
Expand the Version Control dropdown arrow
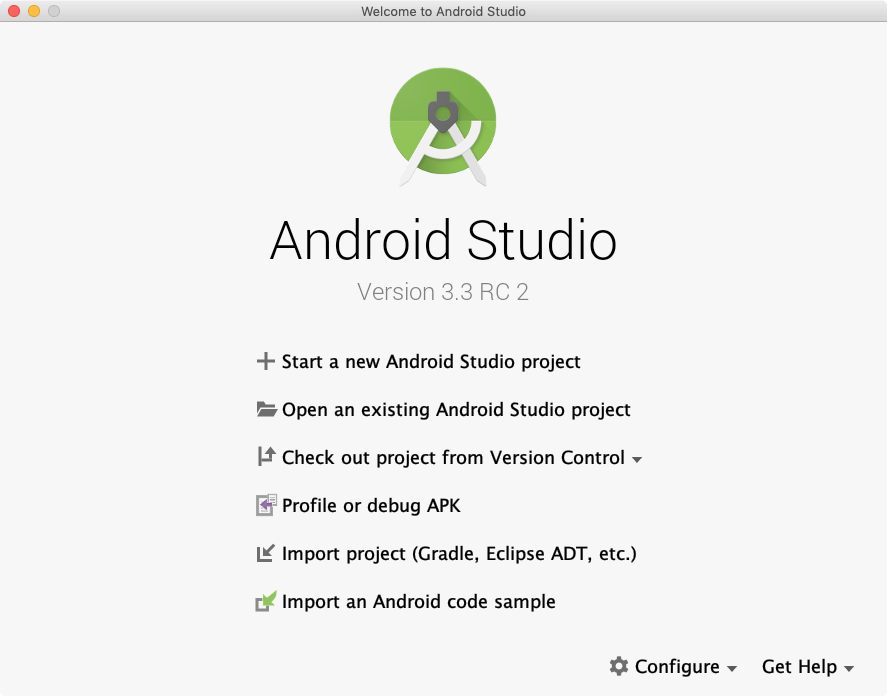click(x=638, y=461)
